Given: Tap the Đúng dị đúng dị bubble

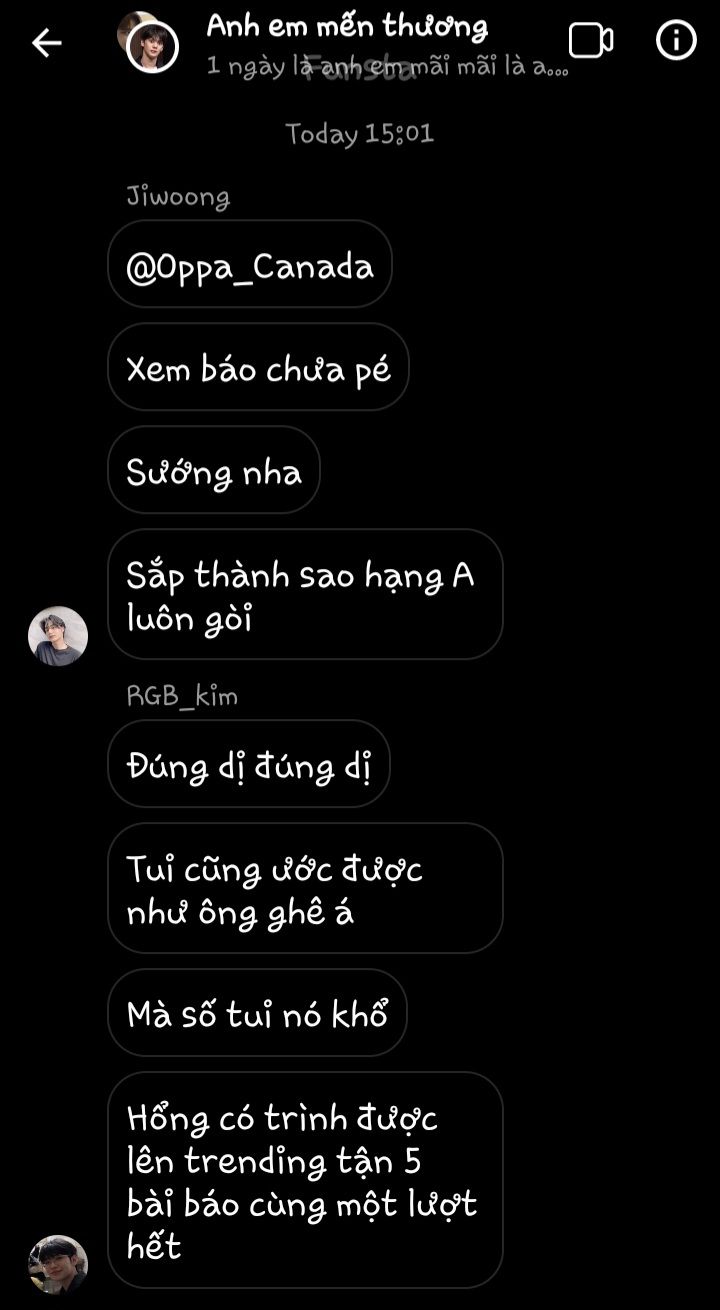Looking at the screenshot, I should (x=249, y=765).
